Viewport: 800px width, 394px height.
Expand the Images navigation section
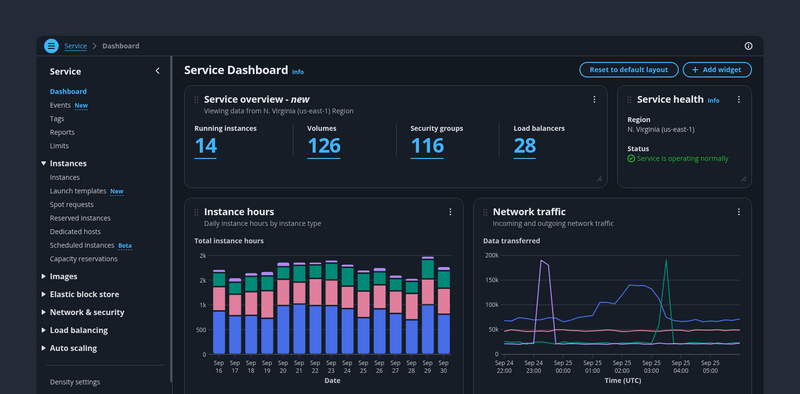click(43, 276)
